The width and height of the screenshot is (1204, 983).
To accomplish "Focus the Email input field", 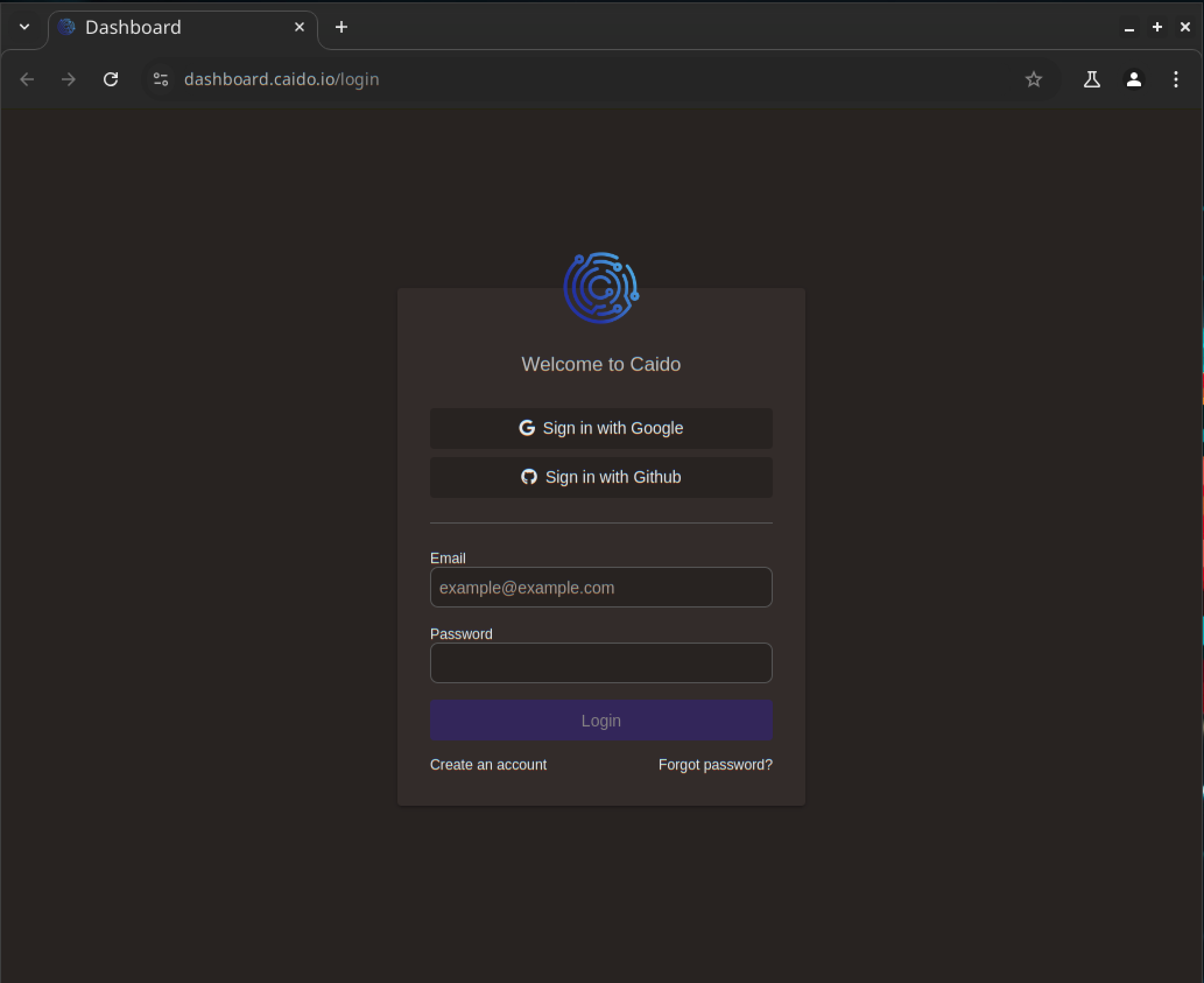I will coord(601,587).
